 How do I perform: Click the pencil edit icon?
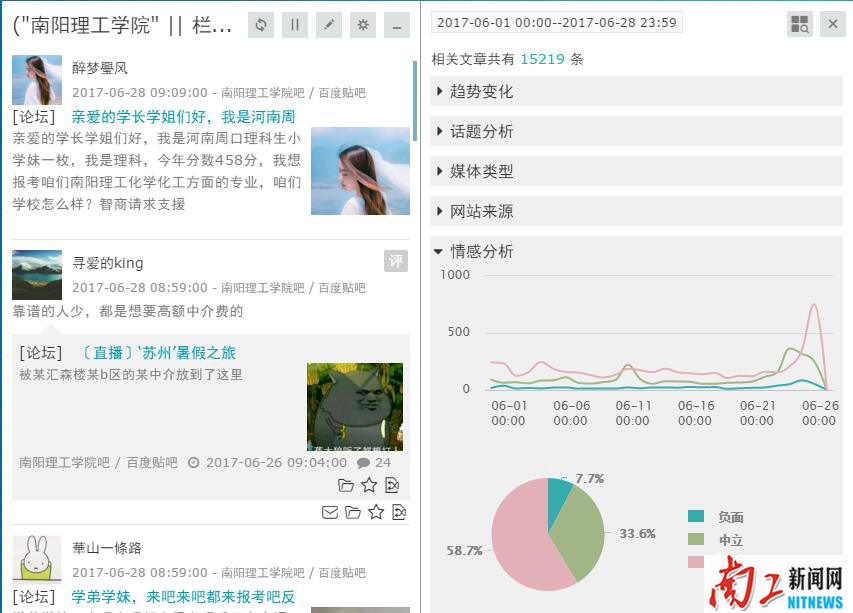point(329,25)
